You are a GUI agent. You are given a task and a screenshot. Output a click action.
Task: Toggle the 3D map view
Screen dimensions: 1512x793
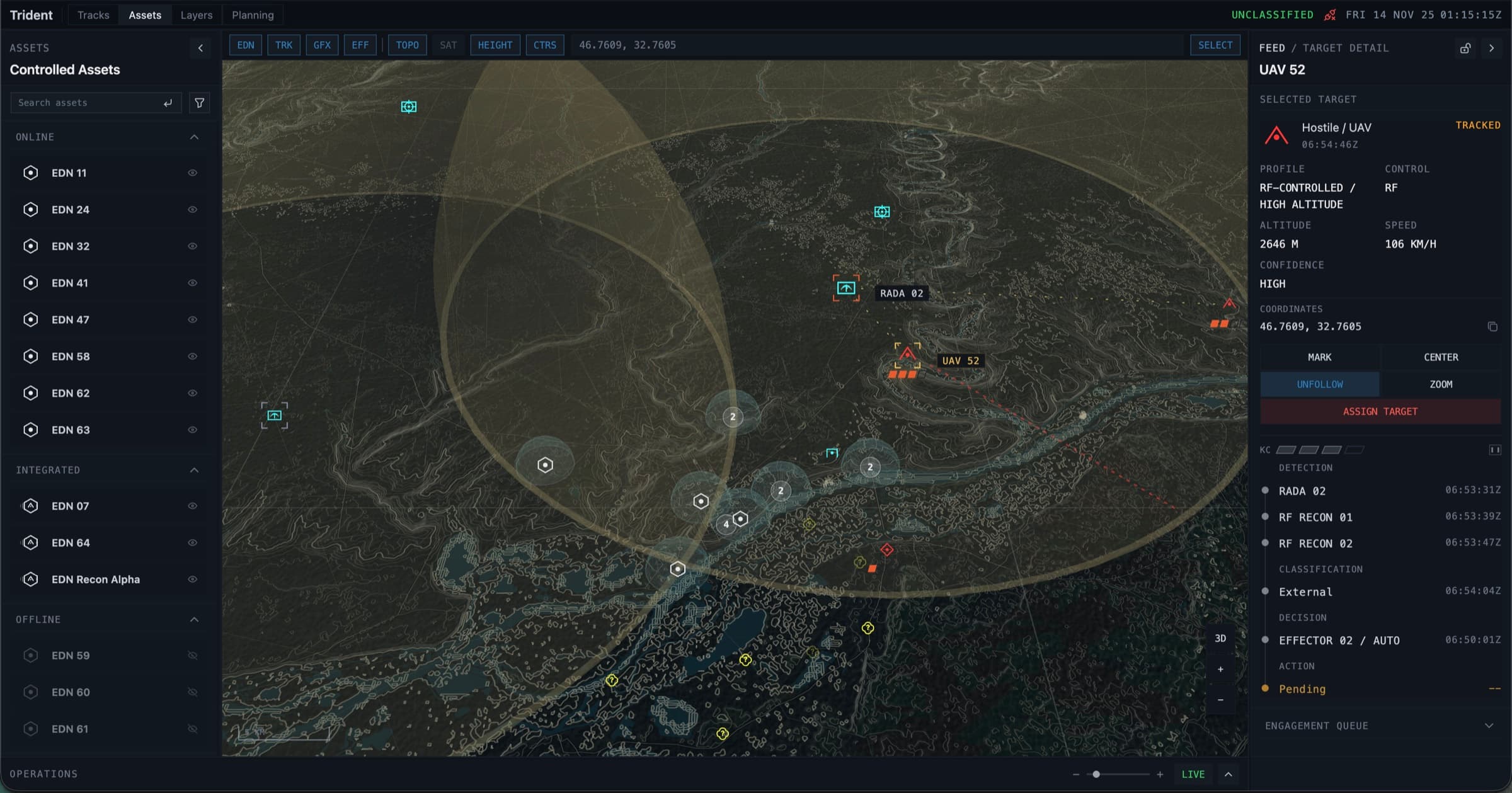1220,639
